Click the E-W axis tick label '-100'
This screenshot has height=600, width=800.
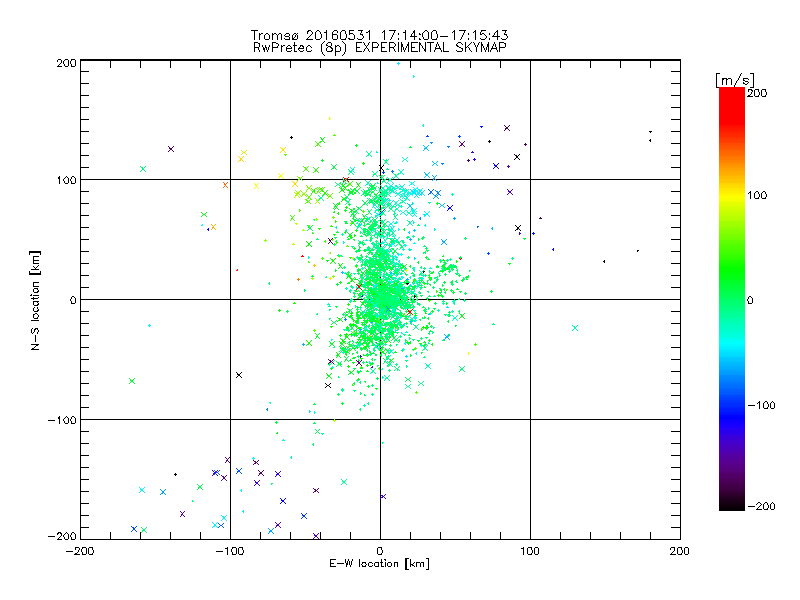coord(230,551)
